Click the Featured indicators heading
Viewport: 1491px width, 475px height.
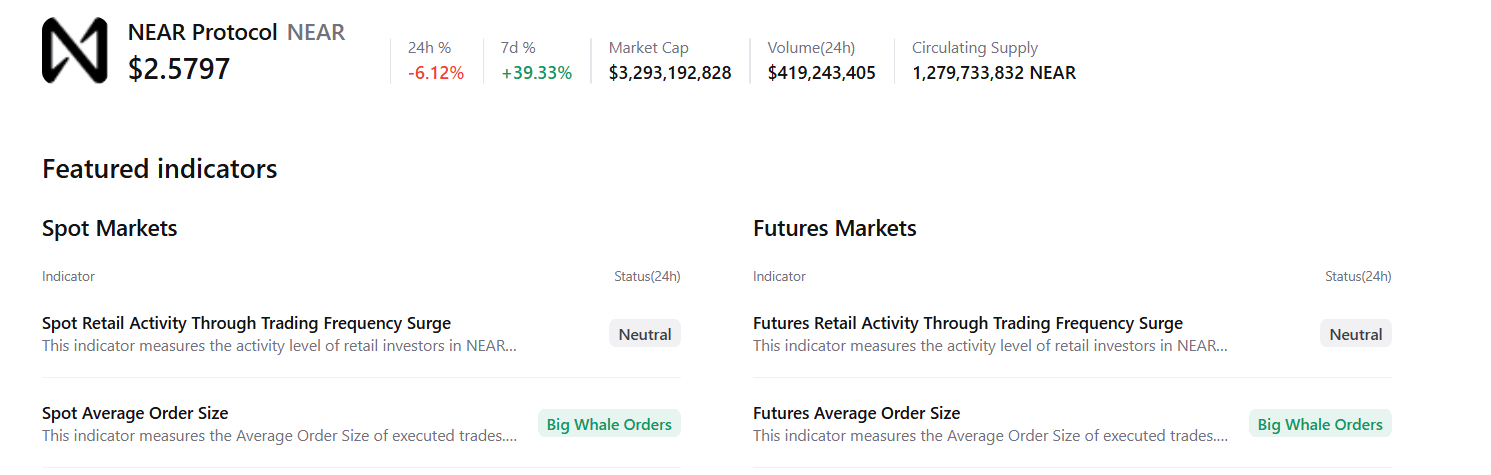click(x=160, y=169)
